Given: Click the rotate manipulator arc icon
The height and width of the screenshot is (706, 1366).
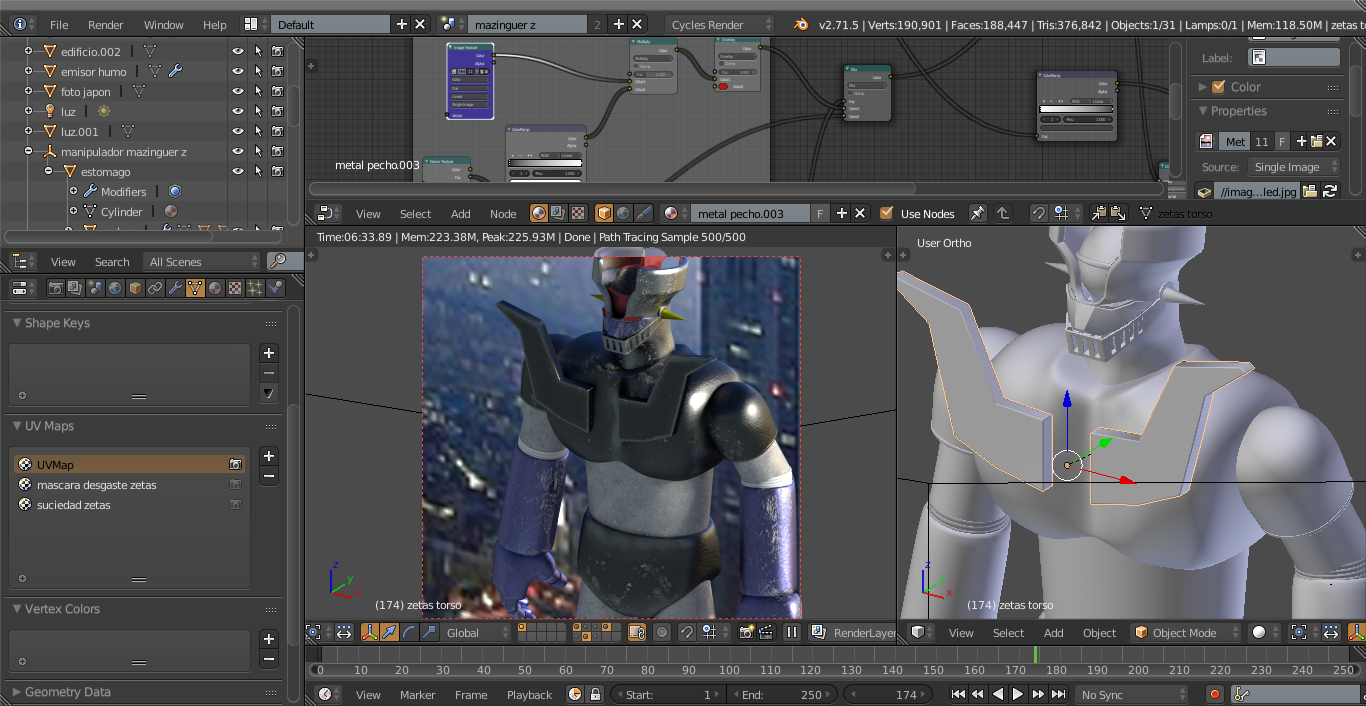Looking at the screenshot, I should 410,632.
